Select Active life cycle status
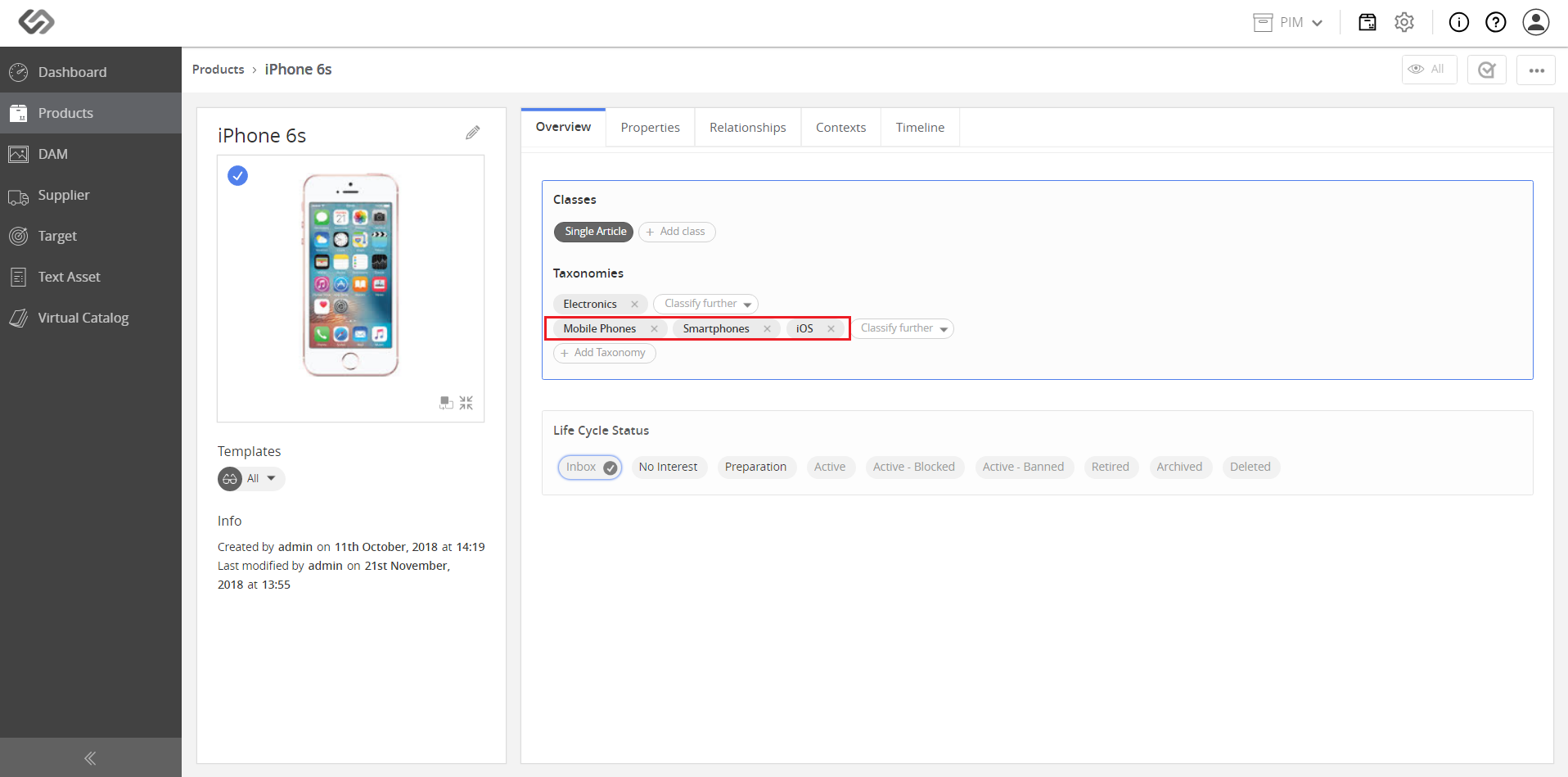Viewport: 1568px width, 777px height. point(830,468)
